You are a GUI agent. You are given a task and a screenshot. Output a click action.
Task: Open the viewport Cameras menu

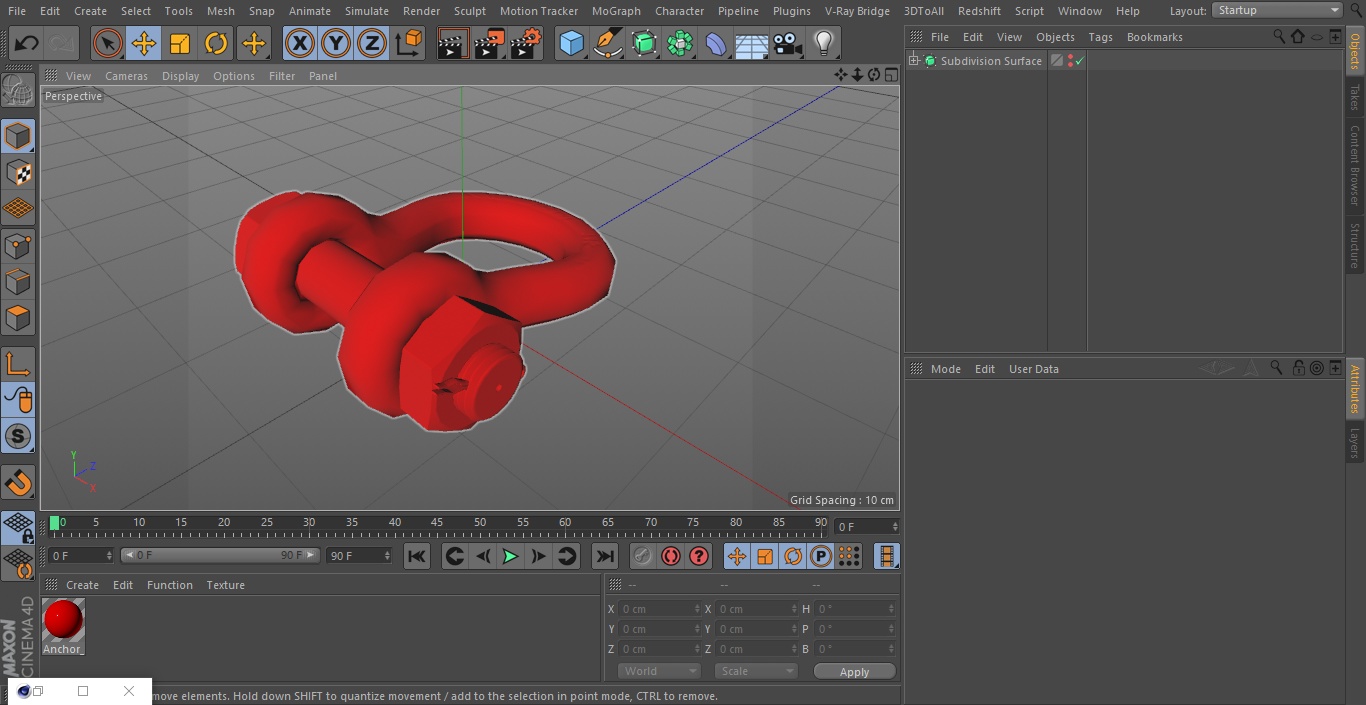[126, 76]
